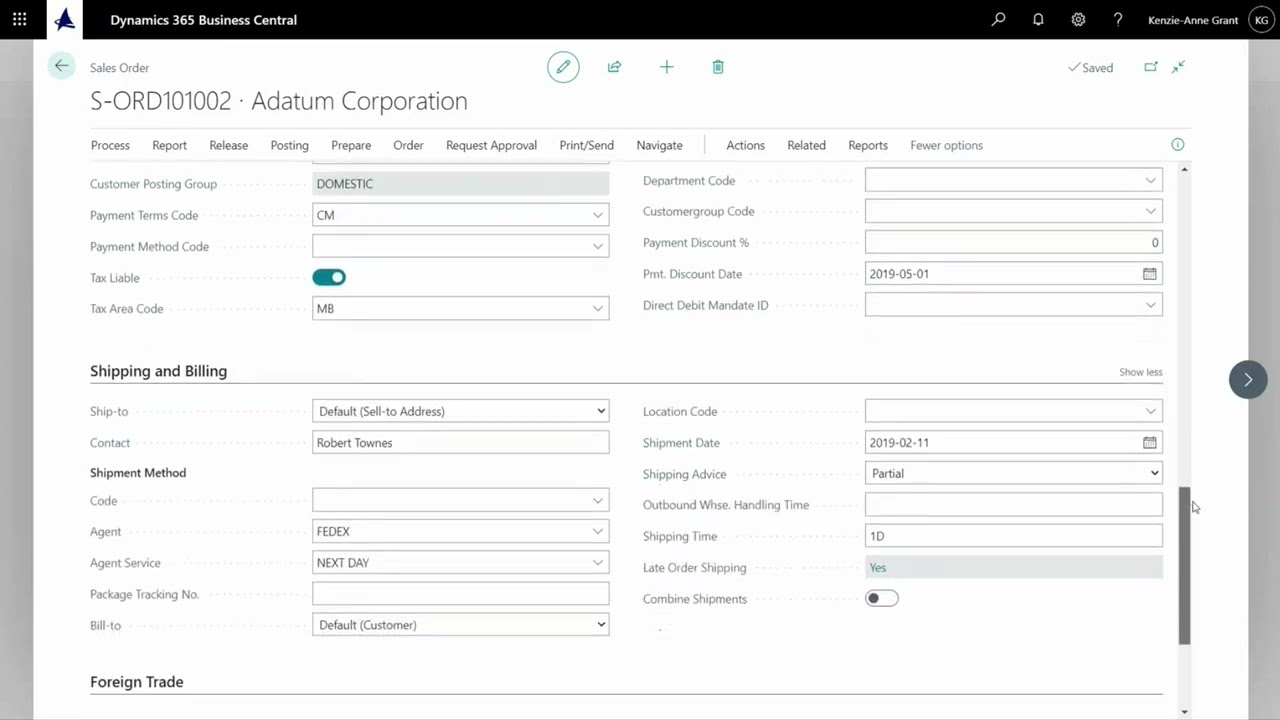1280x720 pixels.
Task: Open the Shipping Advice dropdown
Action: point(1013,474)
